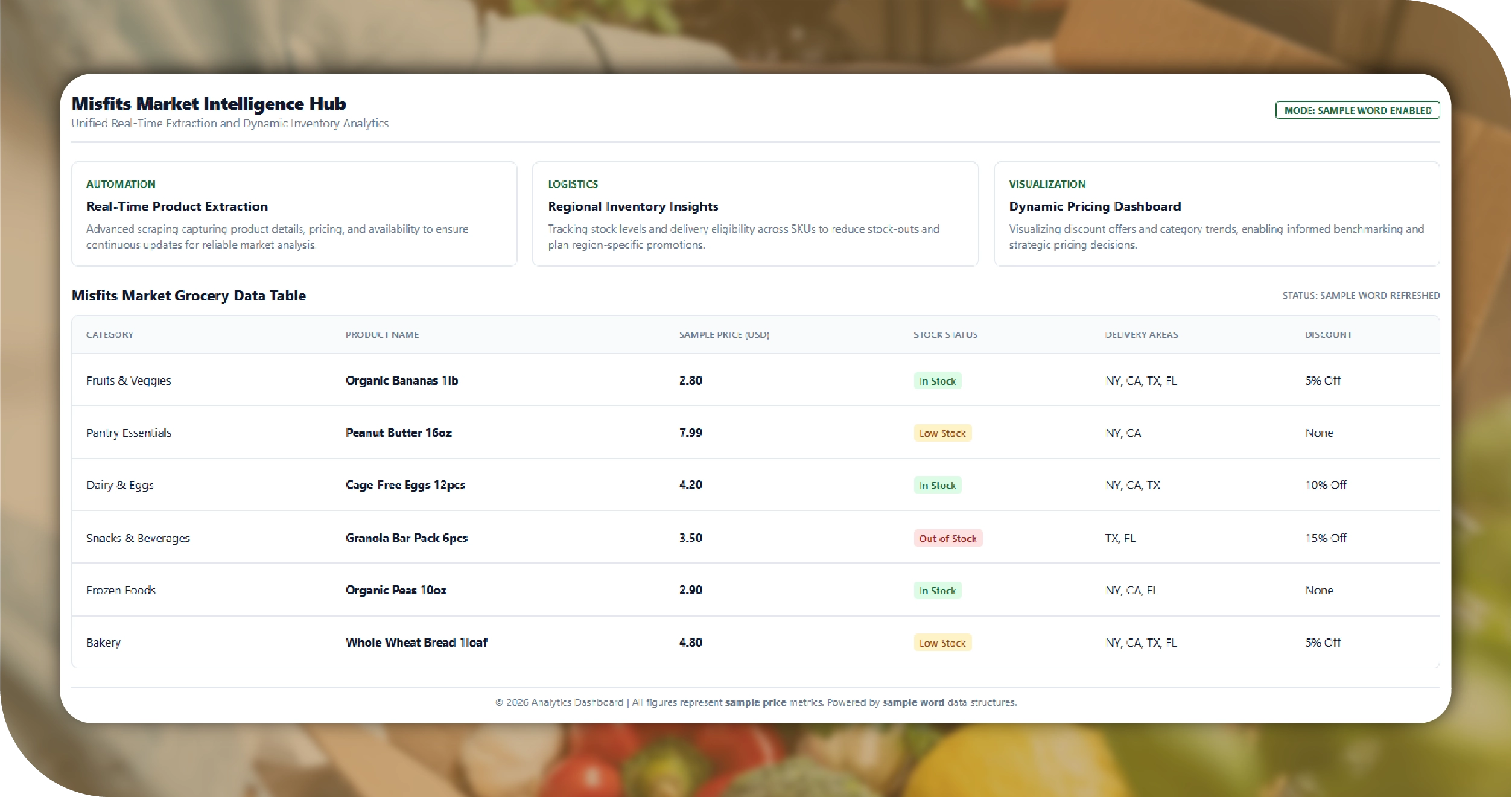1512x797 pixels.
Task: Click the Status: Sample Word Refreshed label
Action: (x=1361, y=296)
